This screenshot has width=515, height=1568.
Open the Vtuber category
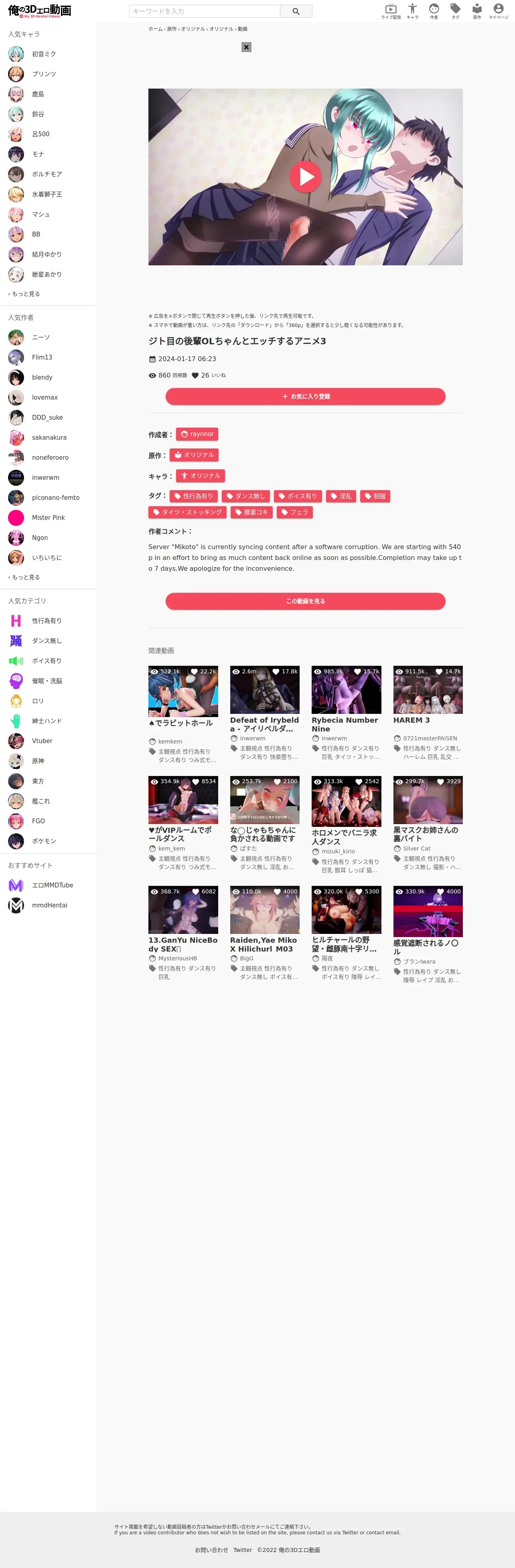click(x=42, y=741)
